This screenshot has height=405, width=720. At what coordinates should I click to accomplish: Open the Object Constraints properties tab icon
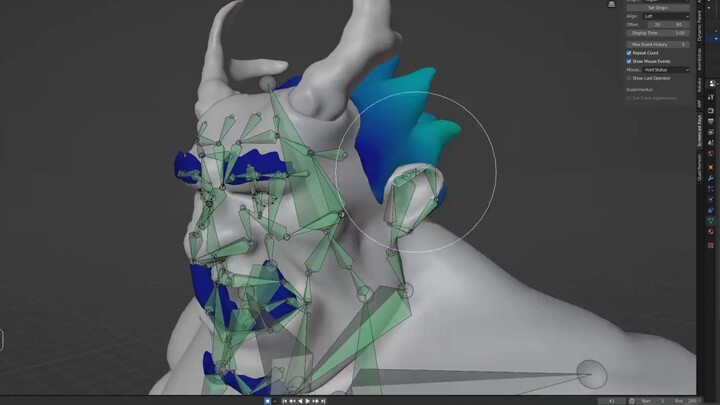(711, 210)
